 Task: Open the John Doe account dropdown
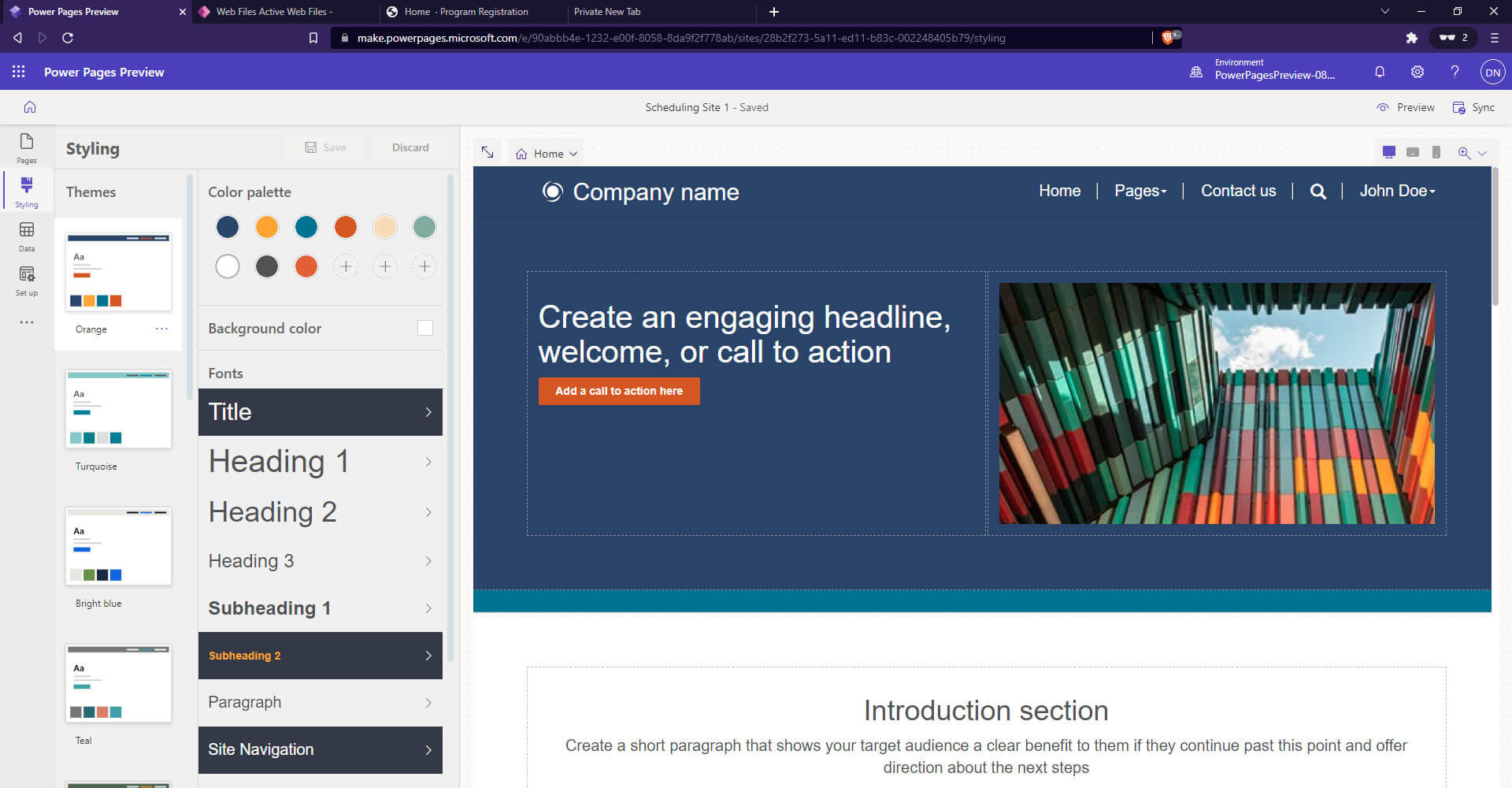point(1397,191)
